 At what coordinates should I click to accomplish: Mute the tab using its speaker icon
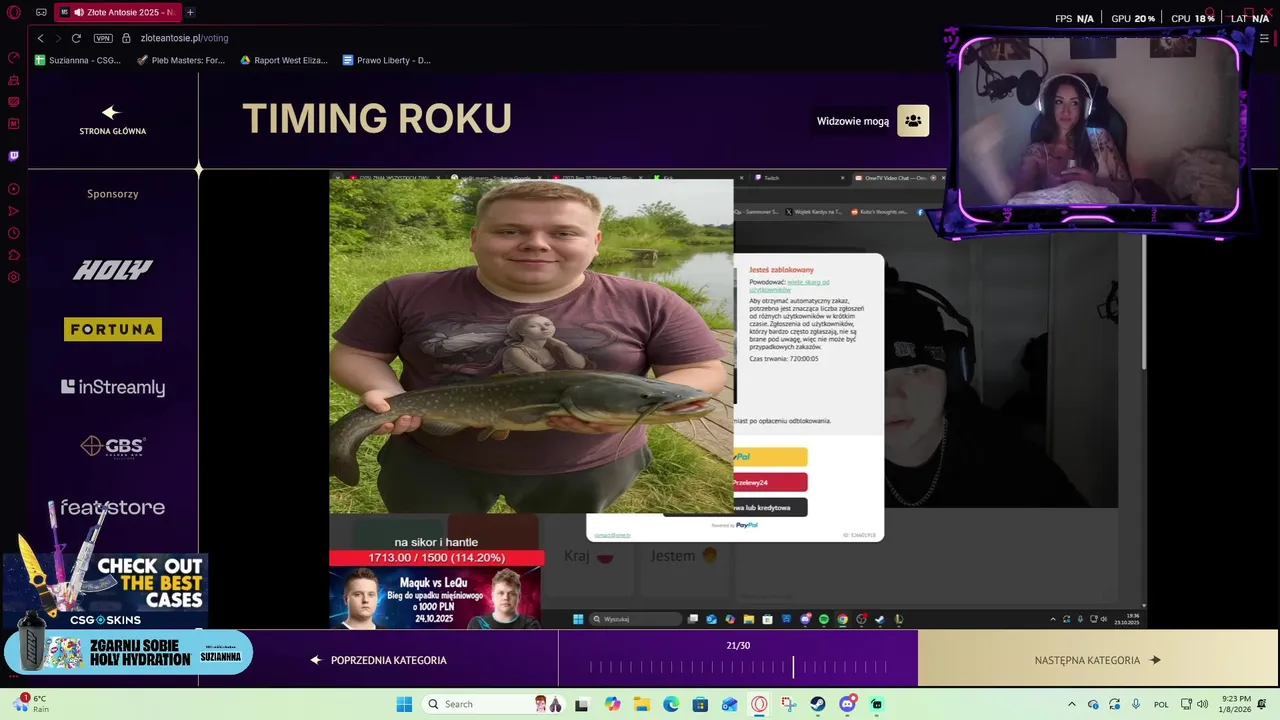79,12
